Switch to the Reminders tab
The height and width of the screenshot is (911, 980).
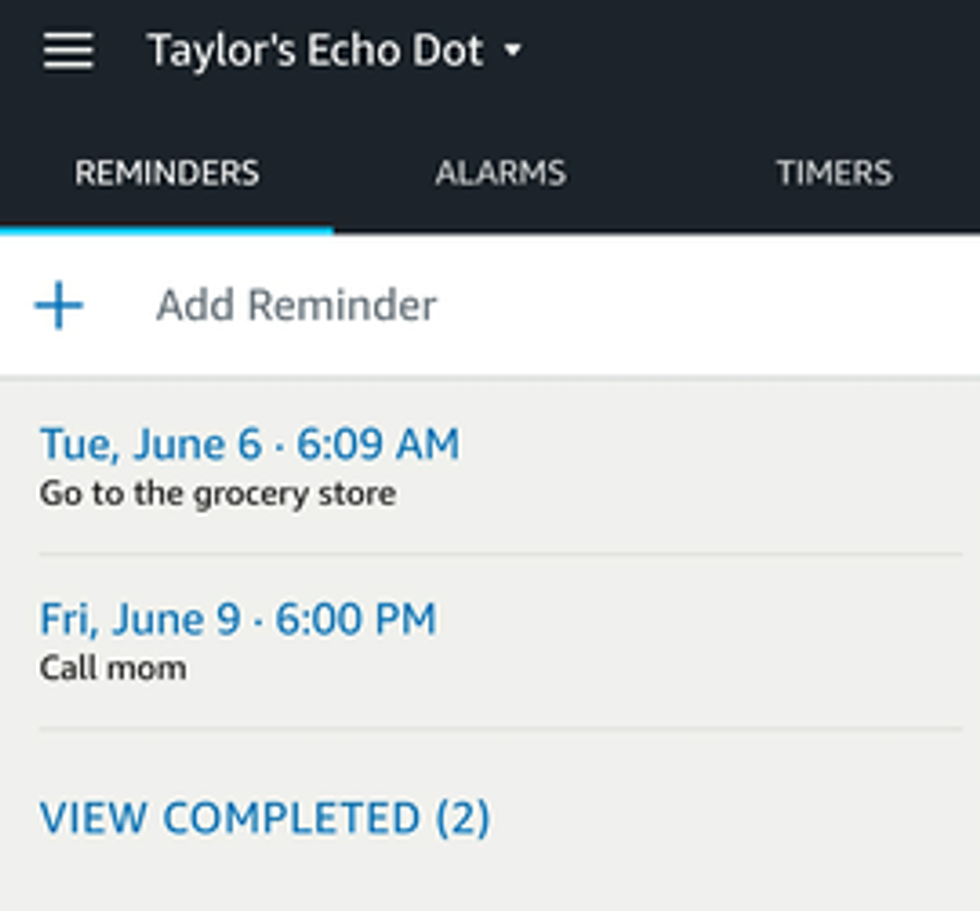[x=167, y=173]
